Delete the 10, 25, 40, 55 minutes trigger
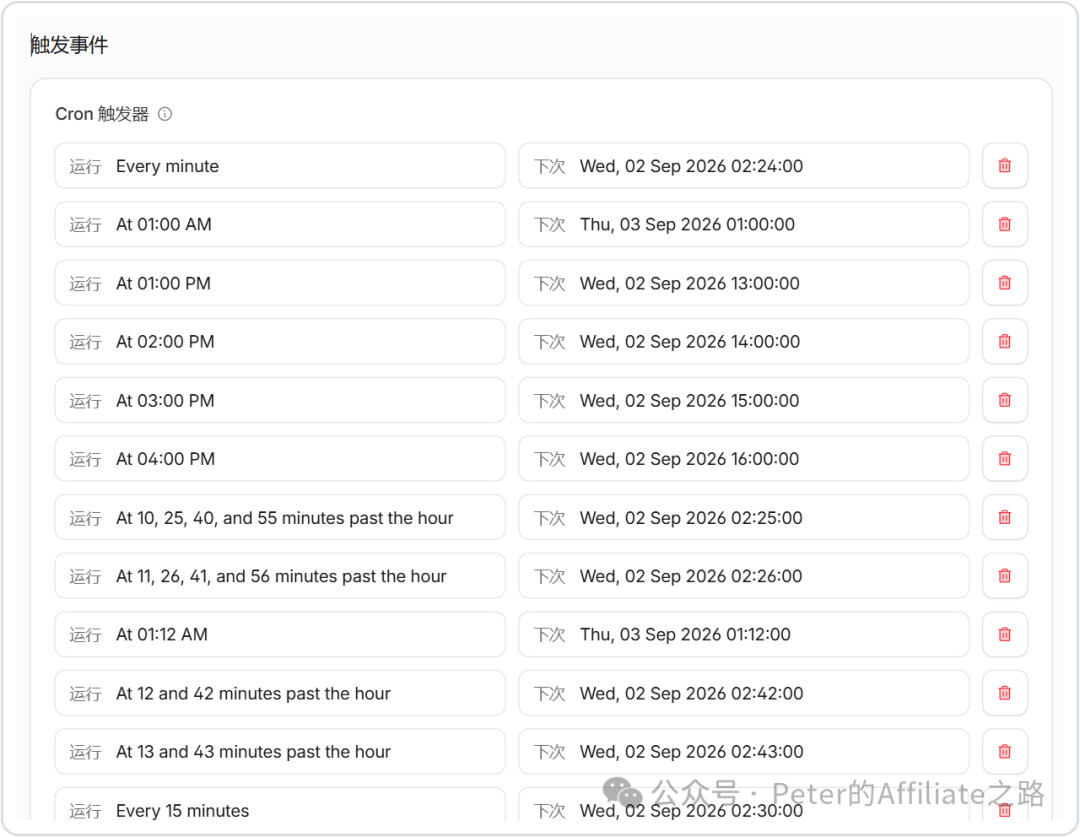1080x837 pixels. pyautogui.click(x=1005, y=517)
